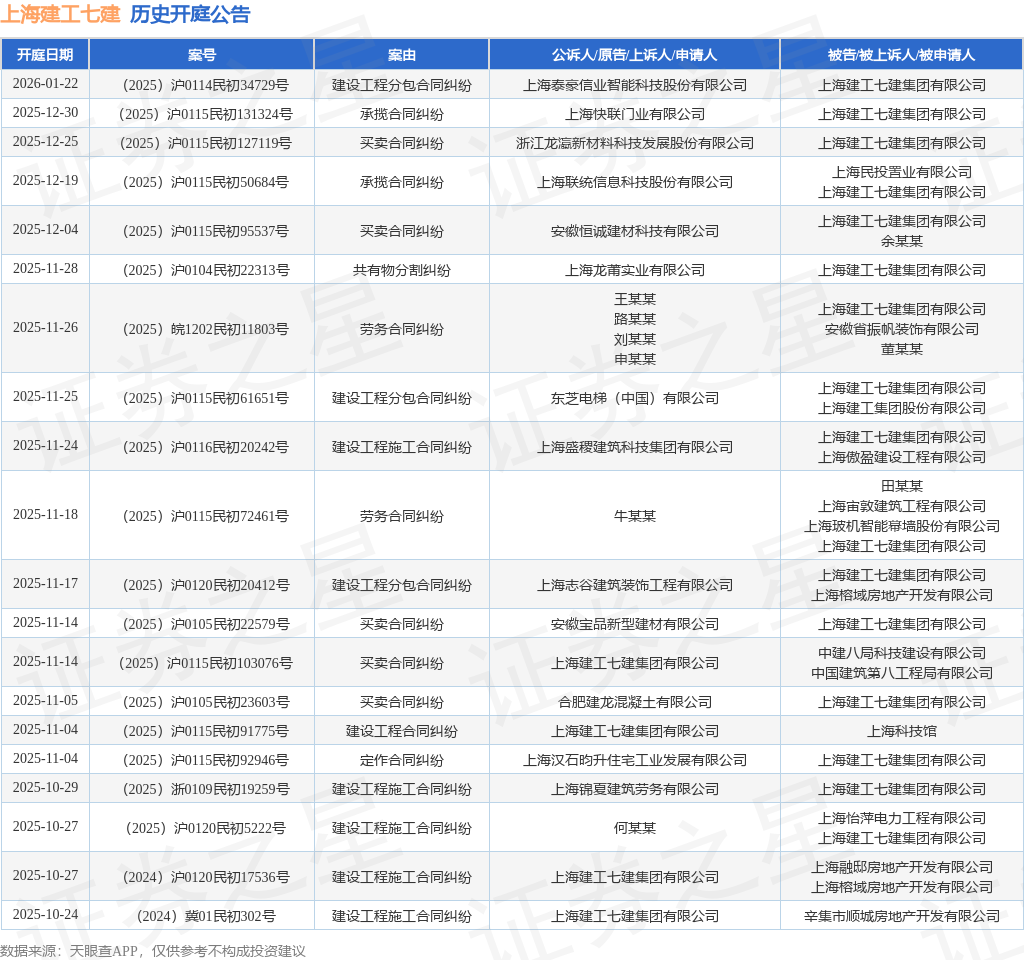Screen dimensions: 1024x960
Task: Click defendant 田某某
Action: (902, 486)
